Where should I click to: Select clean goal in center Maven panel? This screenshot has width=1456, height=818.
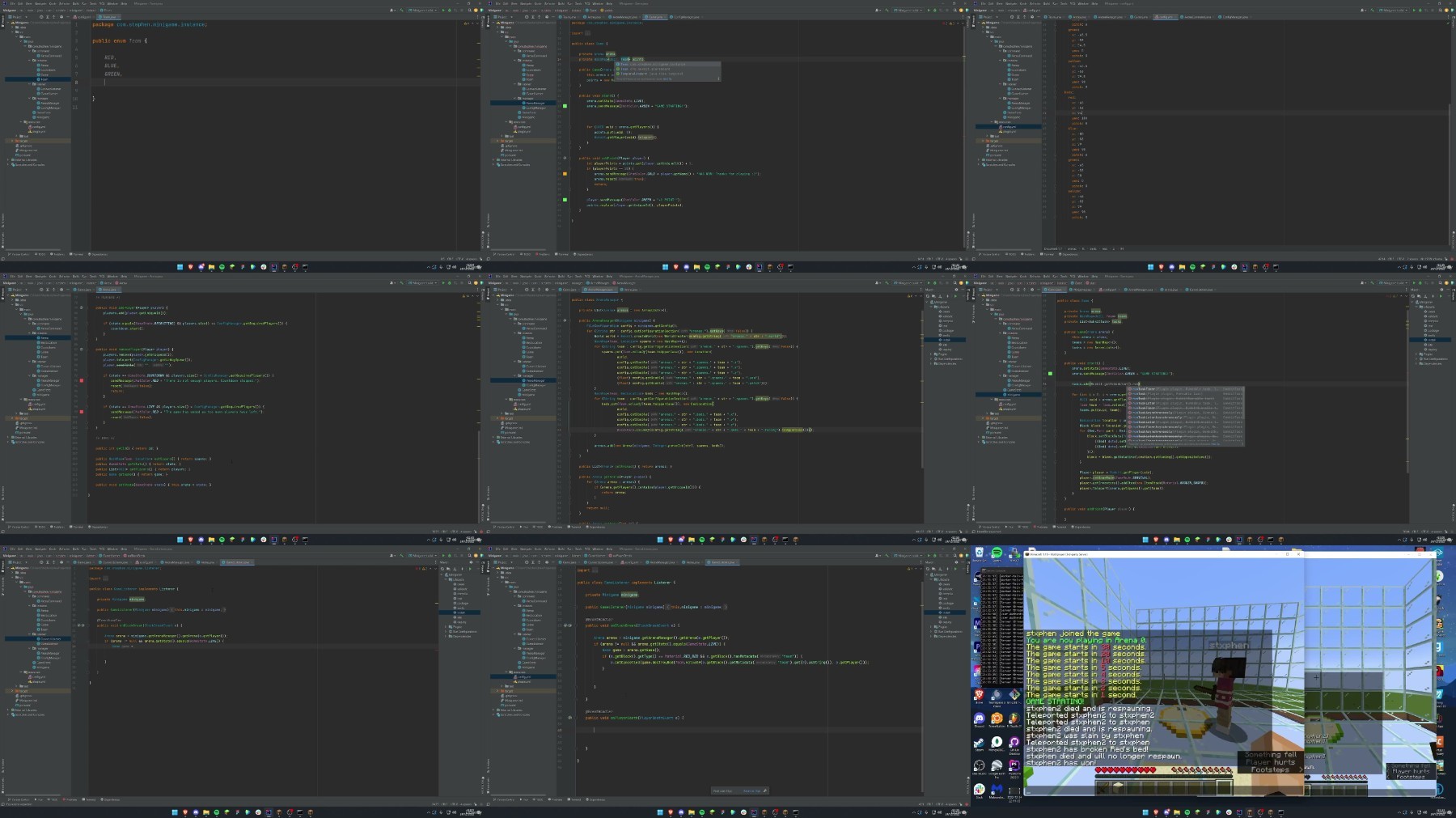946,312
